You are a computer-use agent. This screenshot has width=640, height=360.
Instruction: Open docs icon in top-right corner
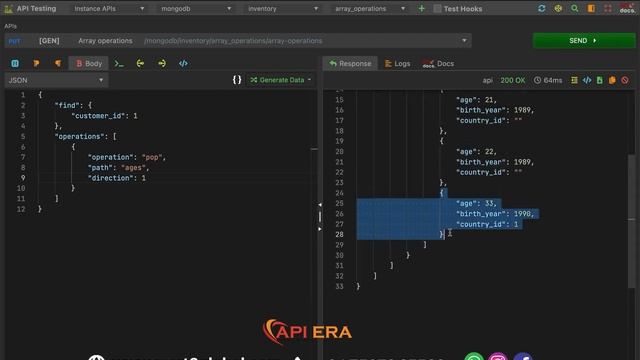click(627, 9)
